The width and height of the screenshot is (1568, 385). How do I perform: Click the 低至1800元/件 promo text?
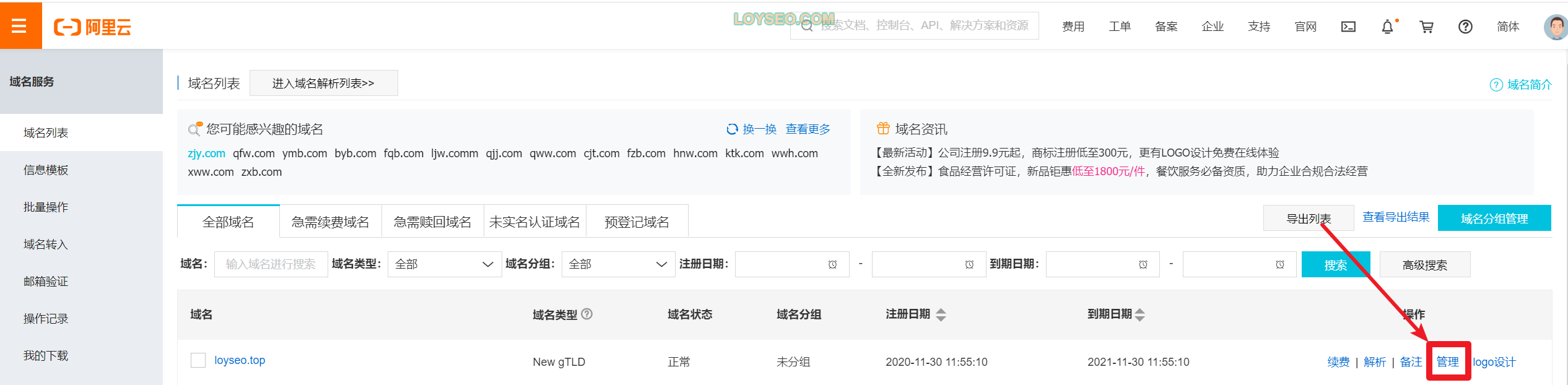coord(1108,171)
